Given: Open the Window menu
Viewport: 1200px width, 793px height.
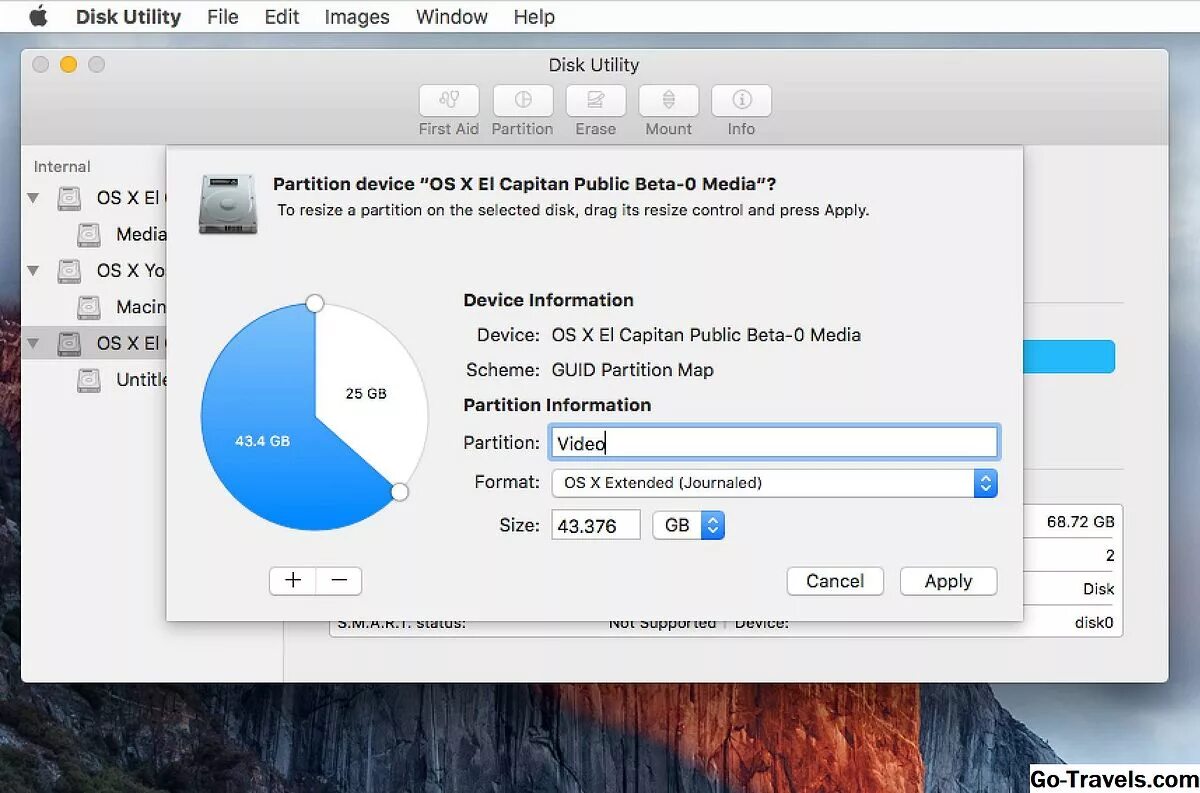Looking at the screenshot, I should click(451, 16).
